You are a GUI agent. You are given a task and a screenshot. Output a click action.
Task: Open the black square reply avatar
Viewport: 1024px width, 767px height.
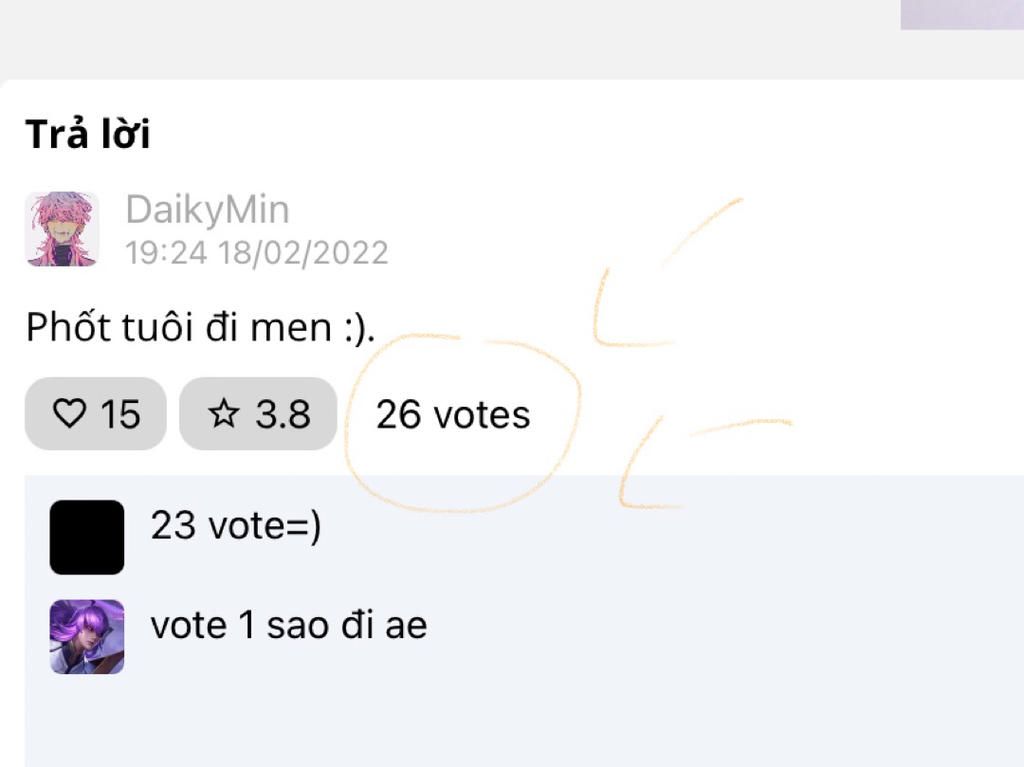(87, 537)
